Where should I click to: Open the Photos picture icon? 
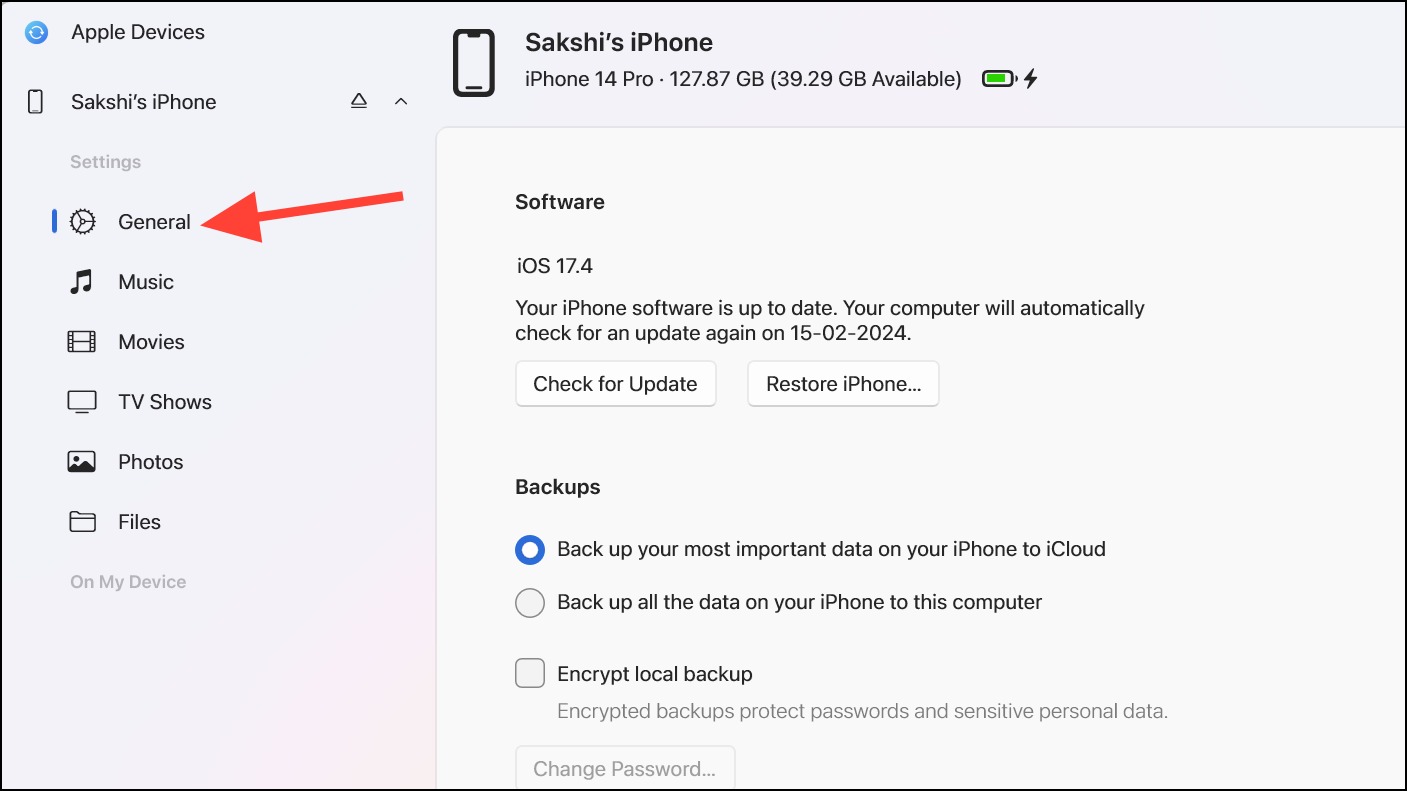[x=82, y=462]
